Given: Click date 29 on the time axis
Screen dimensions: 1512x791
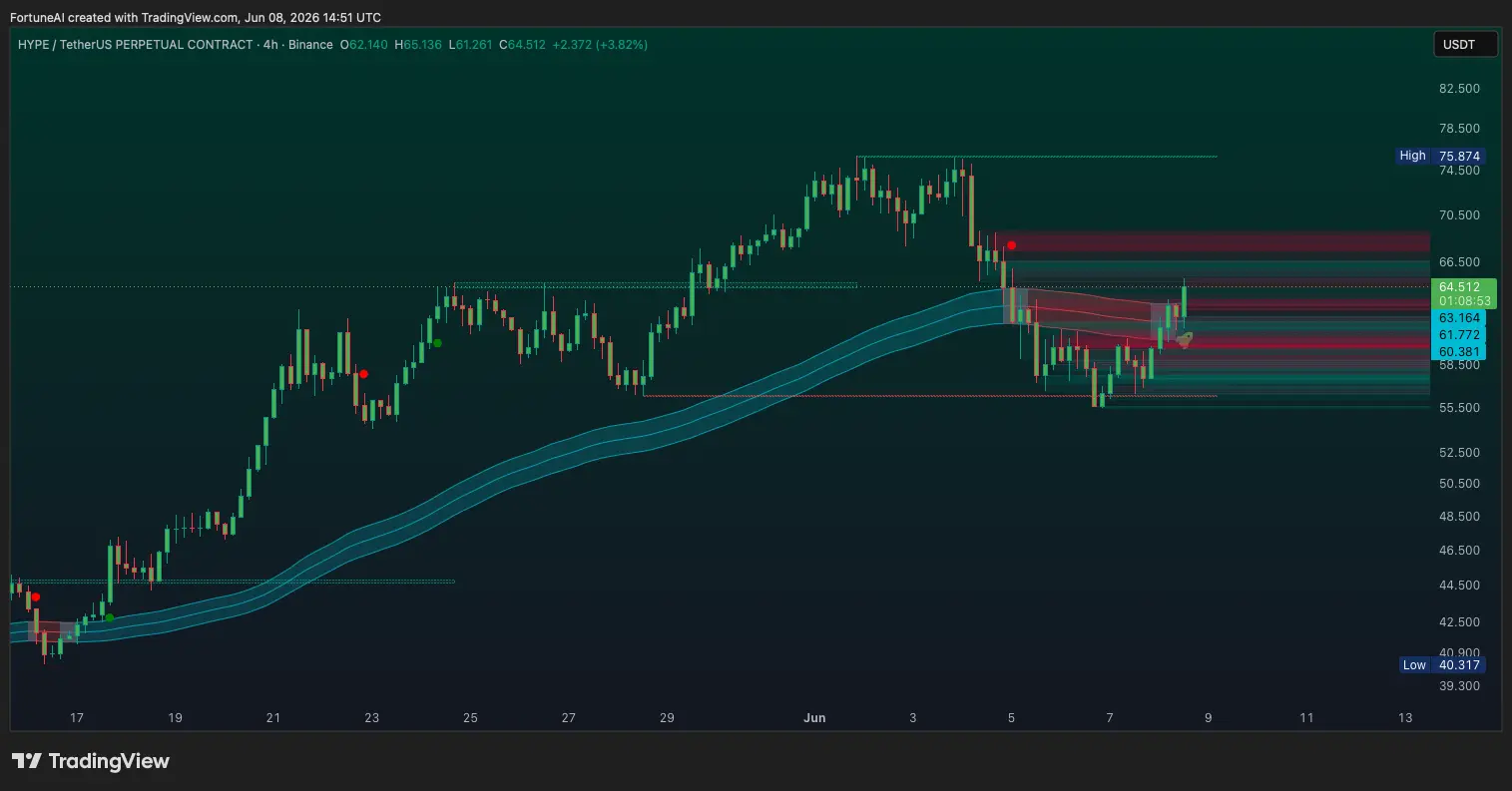Looking at the screenshot, I should (668, 718).
